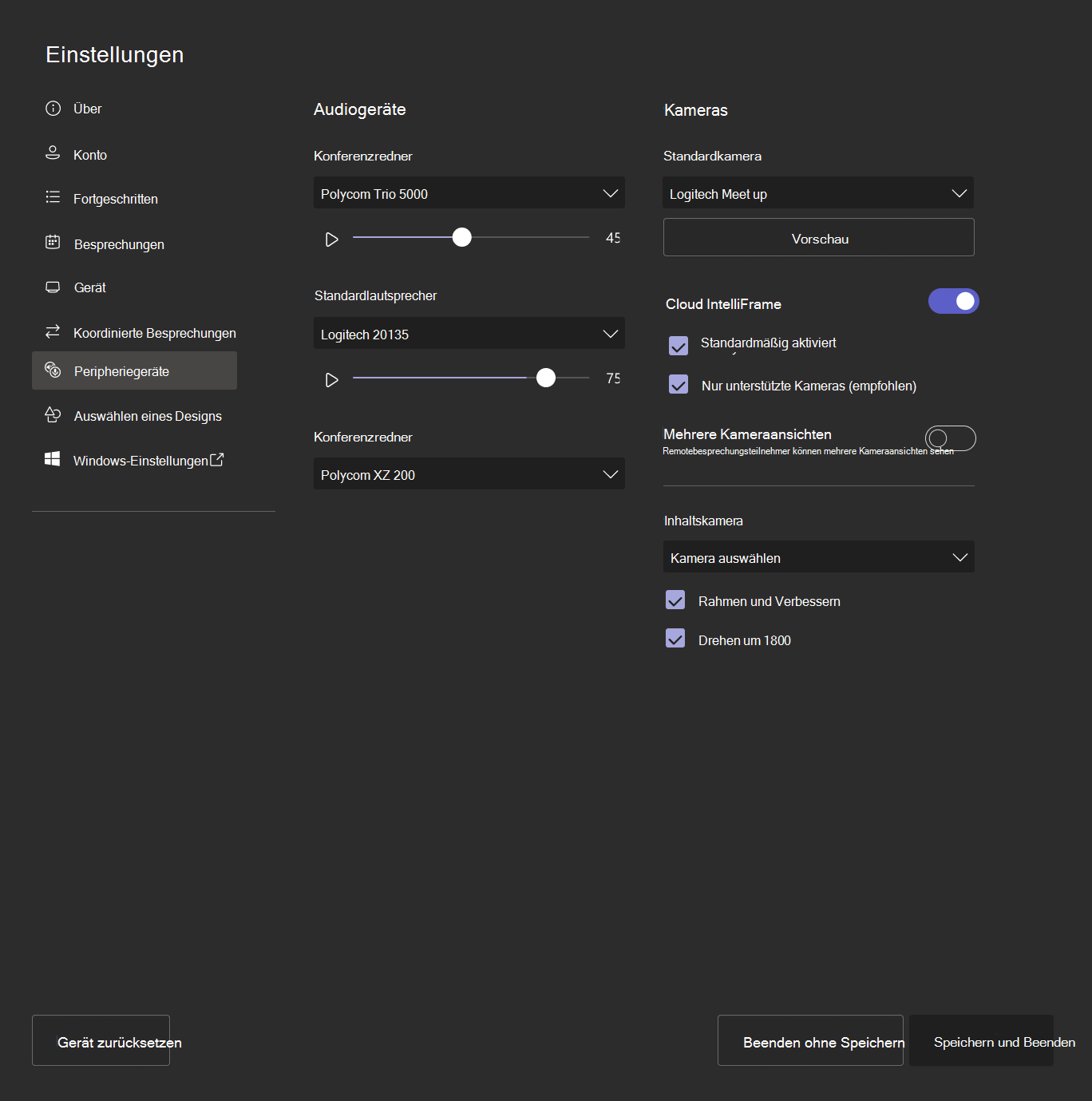Uncheck Rahmen und Verbessern
This screenshot has height=1101, width=1092.
pos(675,600)
